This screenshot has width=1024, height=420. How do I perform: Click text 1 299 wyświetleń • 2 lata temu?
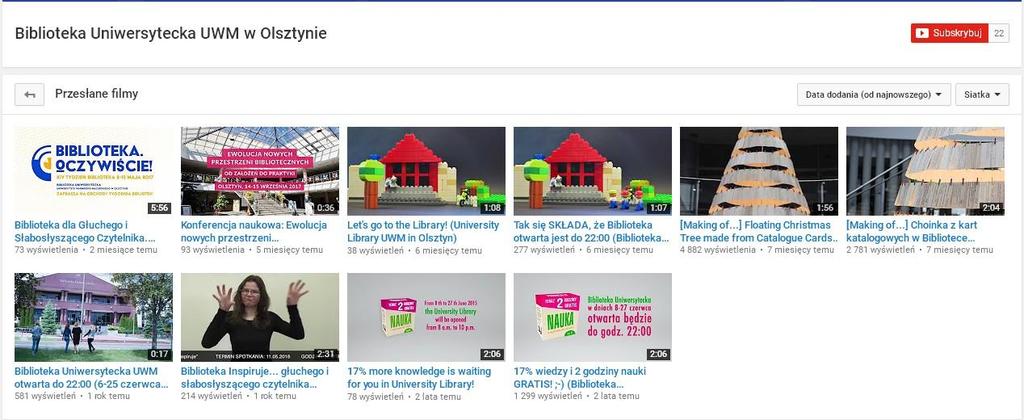(x=577, y=396)
